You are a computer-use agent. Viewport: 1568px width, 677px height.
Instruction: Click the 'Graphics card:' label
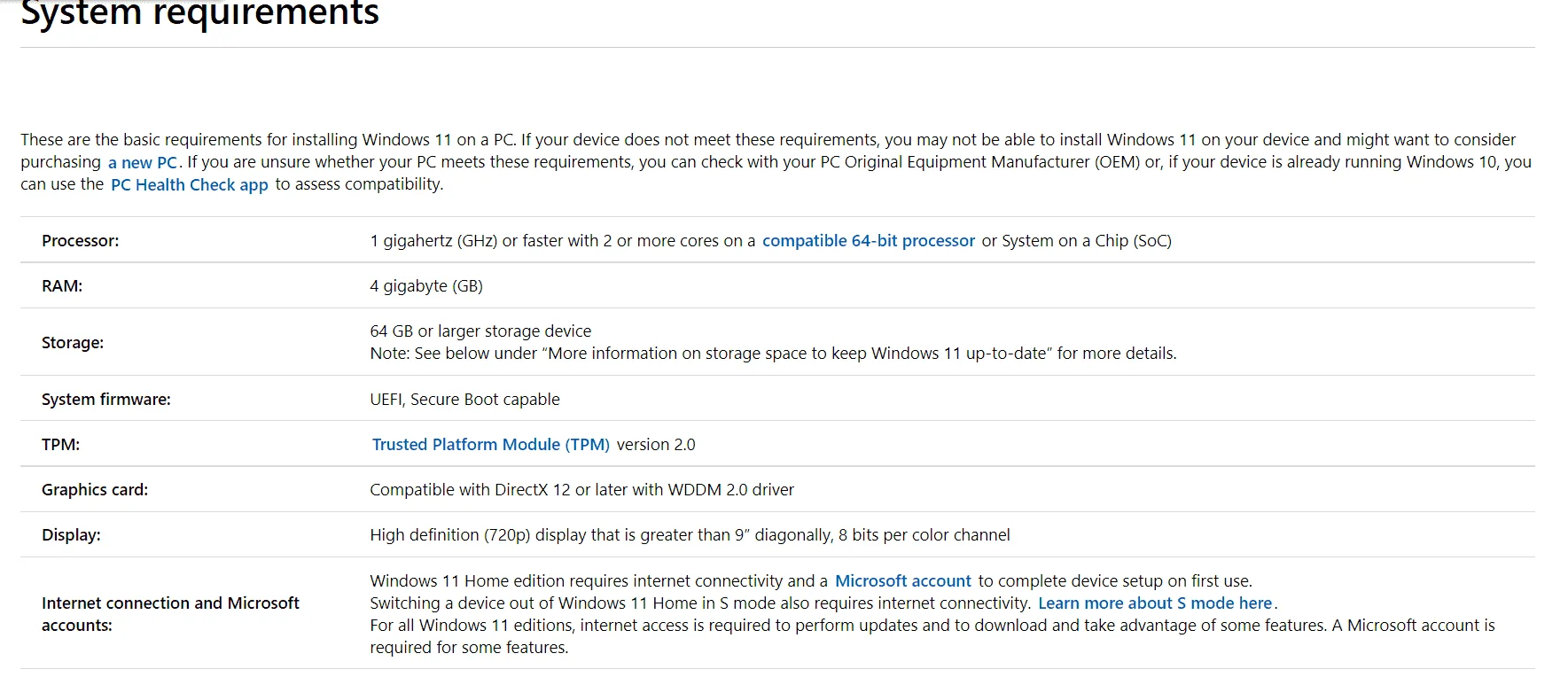tap(95, 490)
